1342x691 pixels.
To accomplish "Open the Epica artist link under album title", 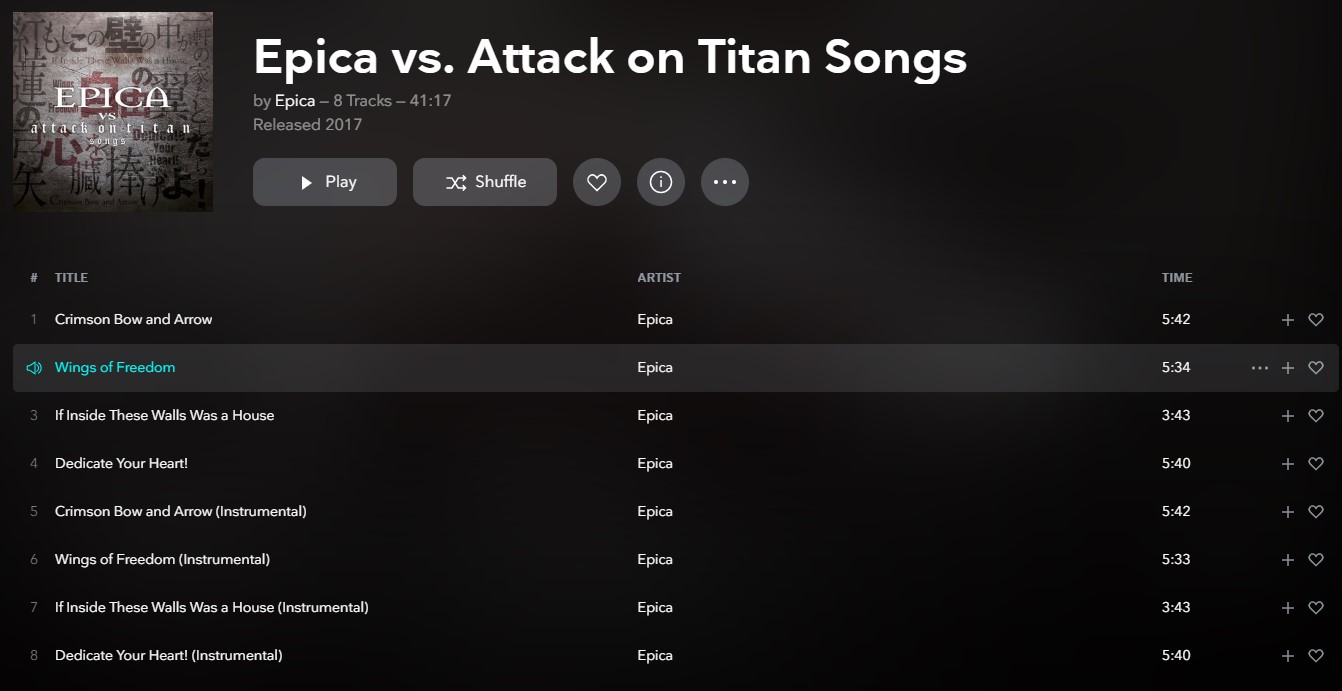I will coord(295,101).
